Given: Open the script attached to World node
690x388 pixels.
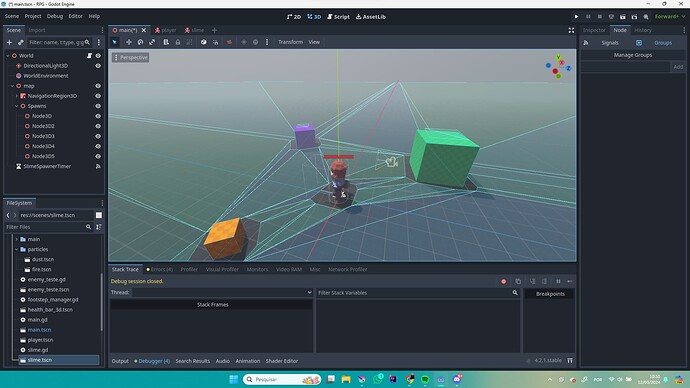Looking at the screenshot, I should point(89,56).
